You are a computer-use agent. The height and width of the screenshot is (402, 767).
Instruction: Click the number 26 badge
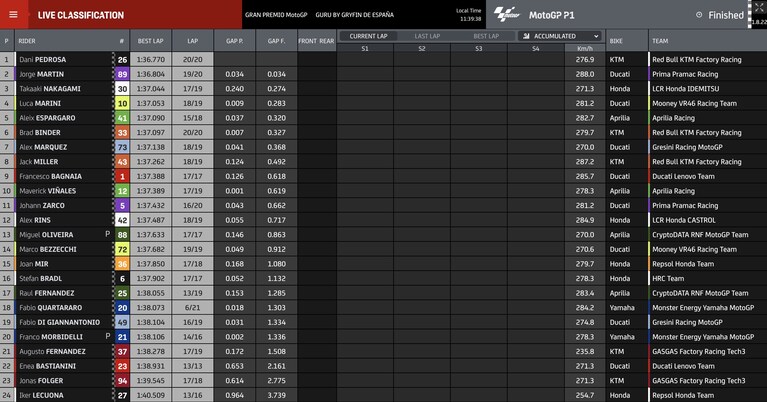click(122, 60)
